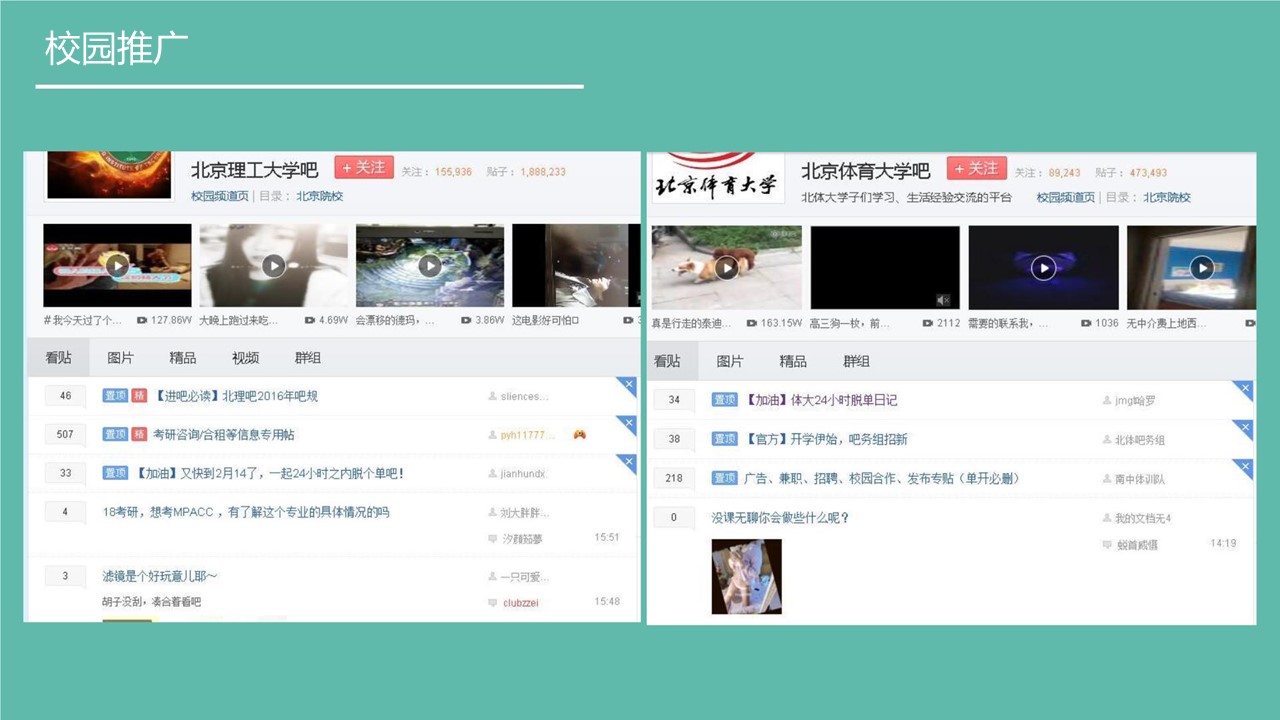Open post 【加油】体大24小时脱单日记

pos(820,400)
